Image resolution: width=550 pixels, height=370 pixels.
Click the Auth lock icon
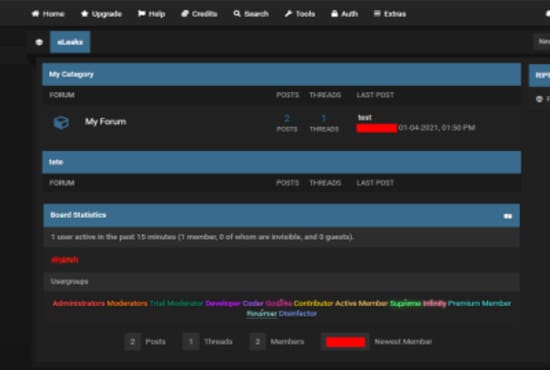tap(334, 14)
